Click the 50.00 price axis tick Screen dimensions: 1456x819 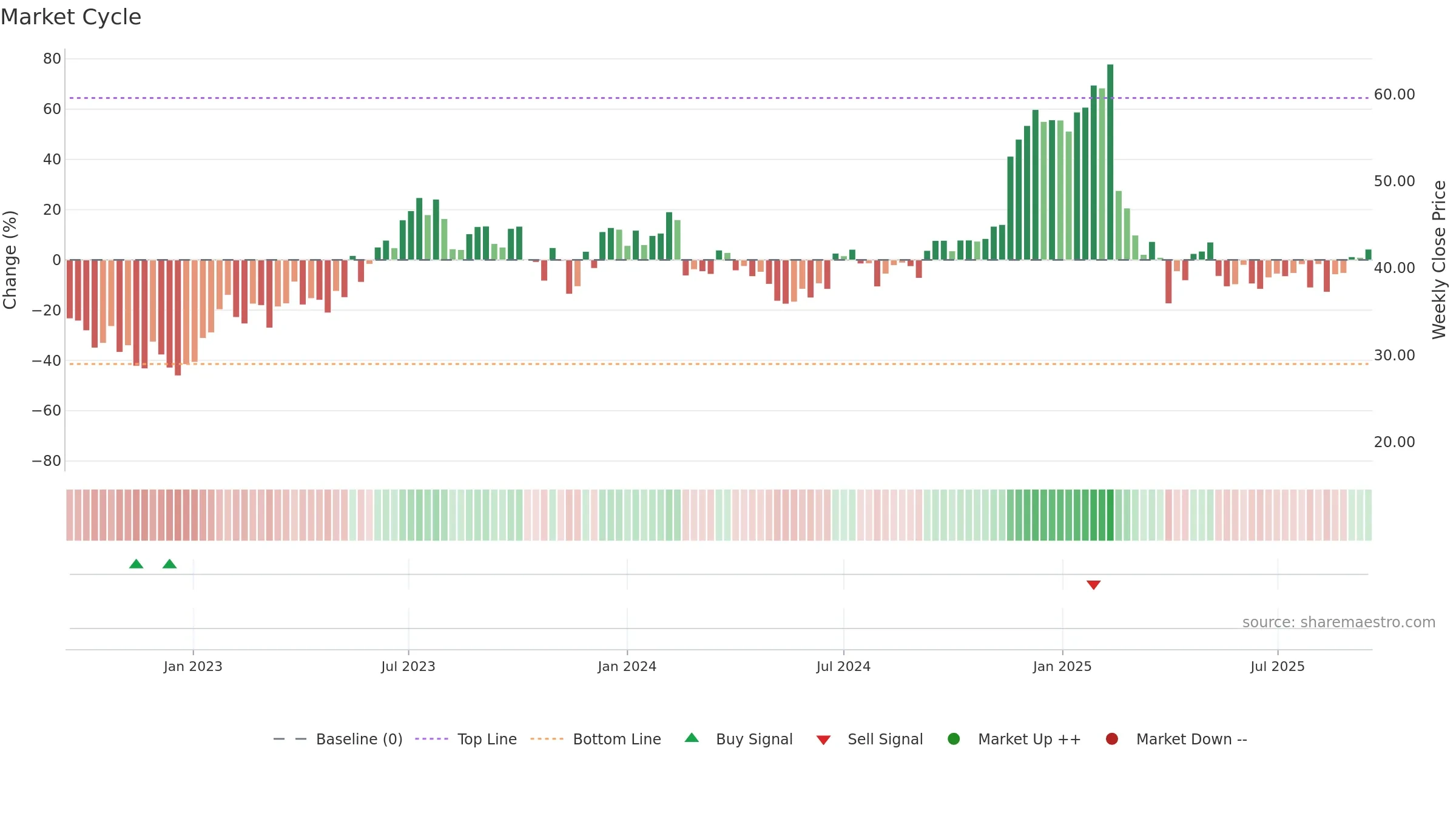point(1394,181)
